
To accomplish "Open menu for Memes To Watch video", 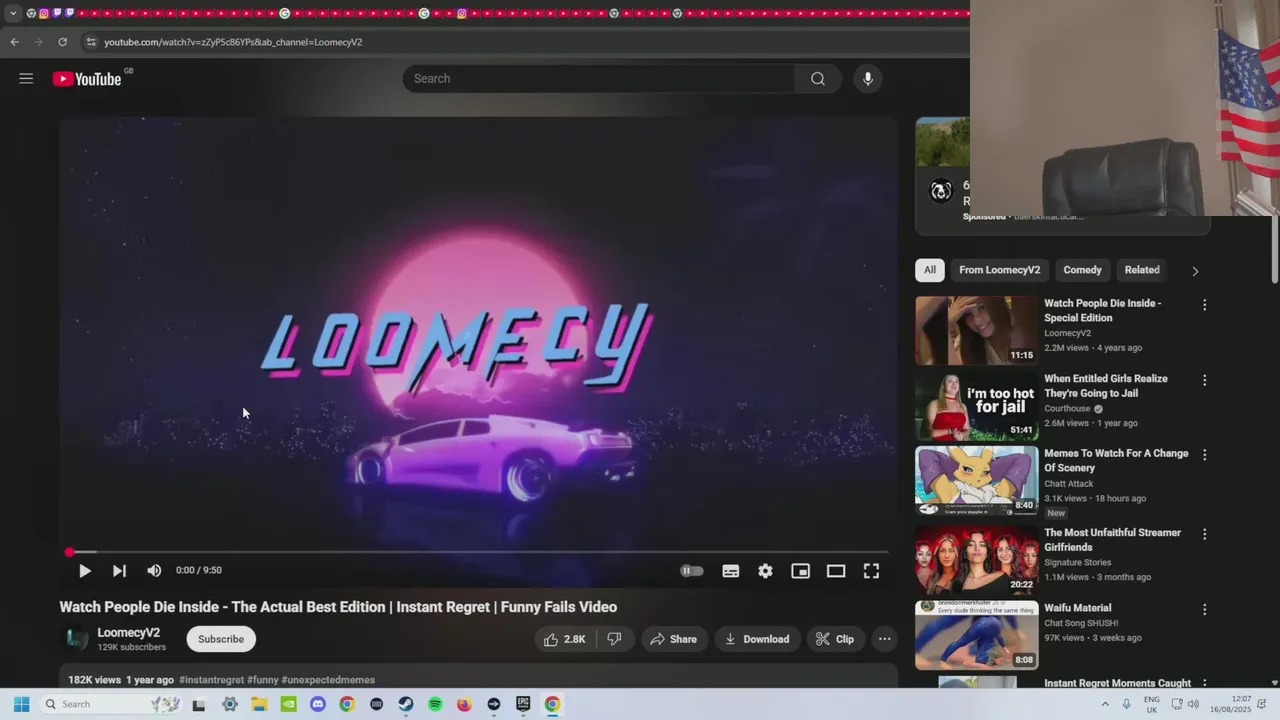I will 1204,455.
